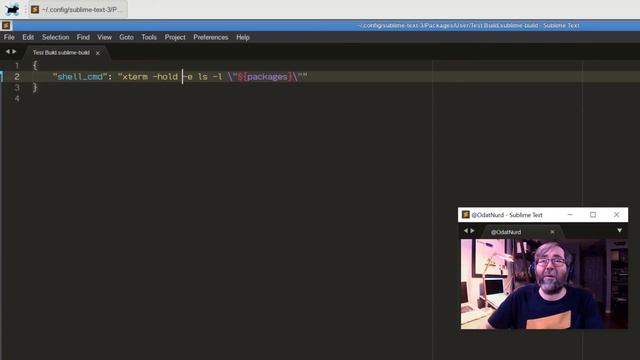640x360 pixels.
Task: Click the webcam video in @OdatNurd window
Action: 544,284
